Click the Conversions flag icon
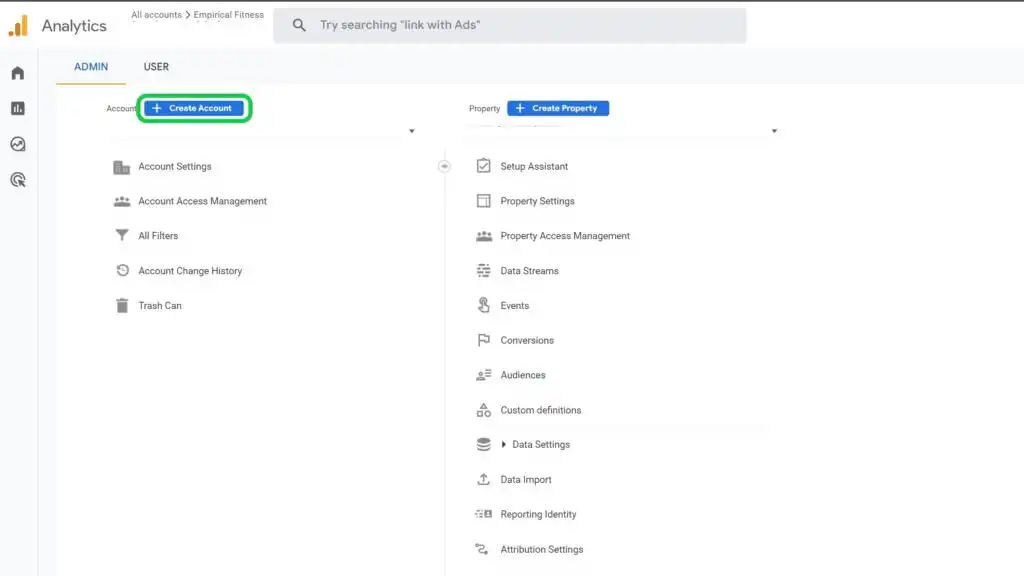The height and width of the screenshot is (576, 1024). coord(484,341)
